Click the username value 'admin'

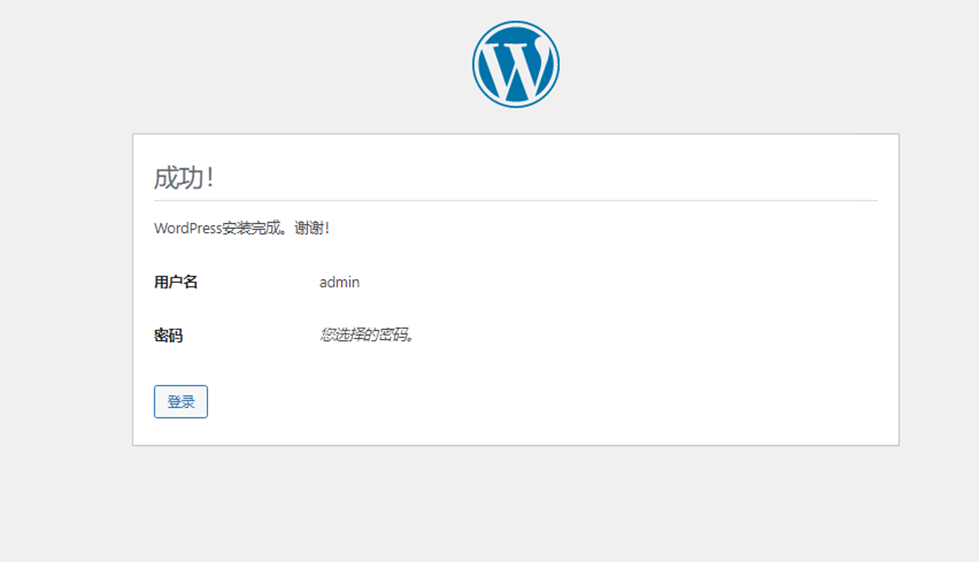[x=340, y=282]
